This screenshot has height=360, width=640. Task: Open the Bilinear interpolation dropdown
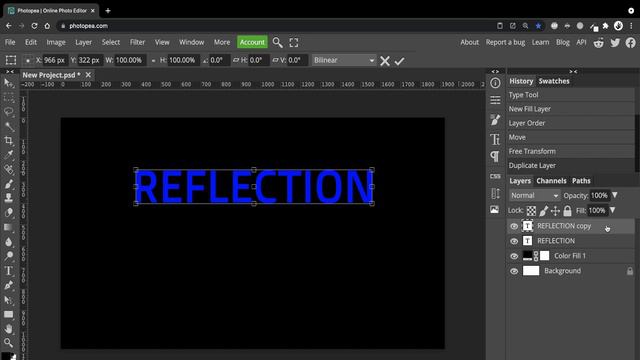pos(344,60)
